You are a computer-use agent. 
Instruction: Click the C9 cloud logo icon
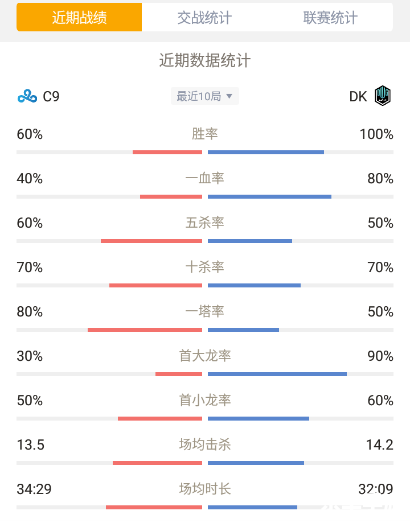(x=27, y=96)
